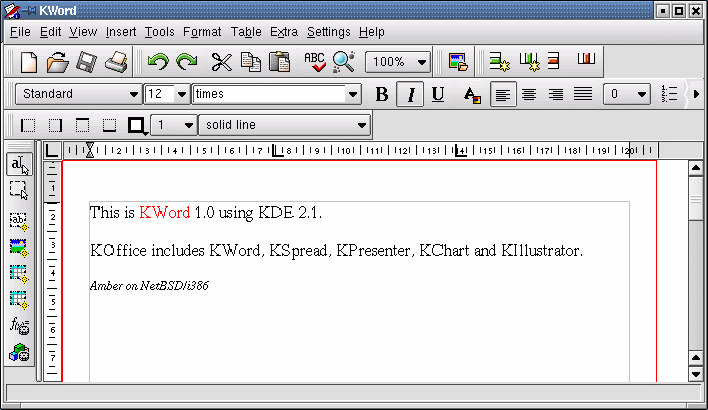708x410 pixels.
Task: Insert table row icon in toolbar
Action: coord(499,62)
